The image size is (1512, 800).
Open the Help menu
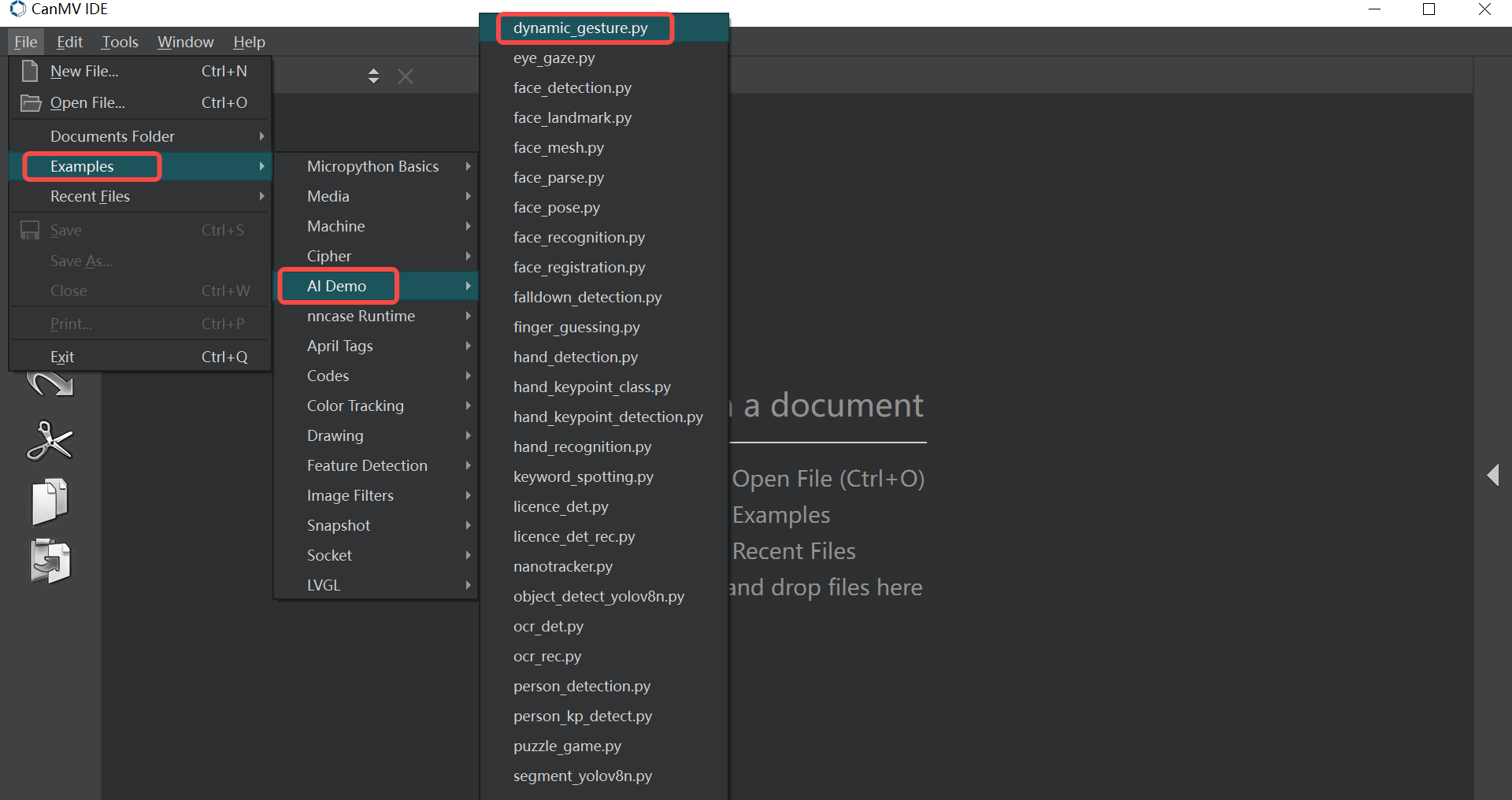[249, 42]
